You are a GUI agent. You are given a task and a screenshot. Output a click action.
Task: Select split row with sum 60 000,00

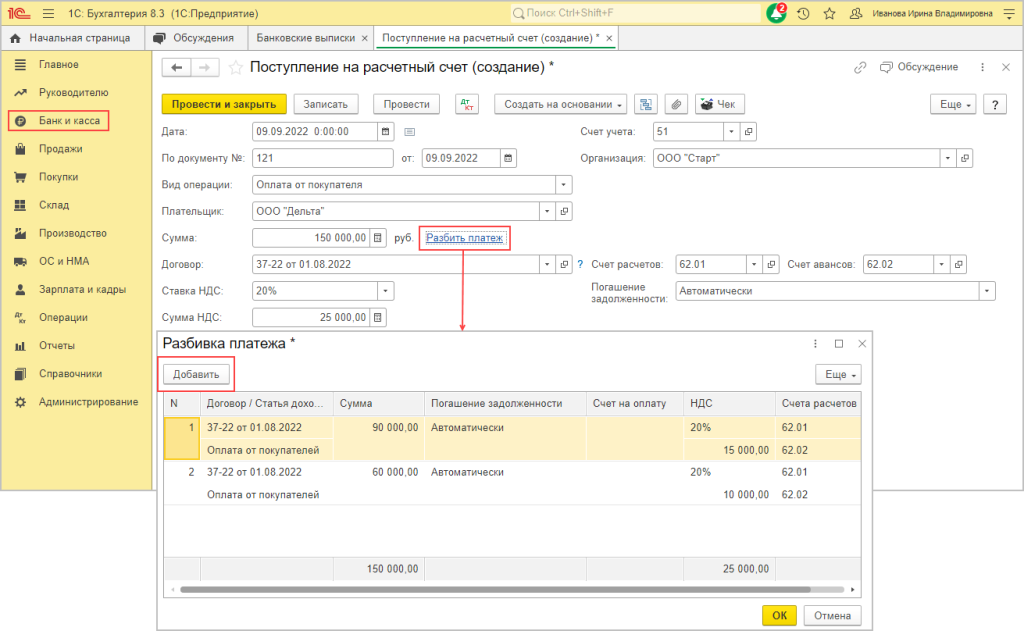pyautogui.click(x=513, y=483)
